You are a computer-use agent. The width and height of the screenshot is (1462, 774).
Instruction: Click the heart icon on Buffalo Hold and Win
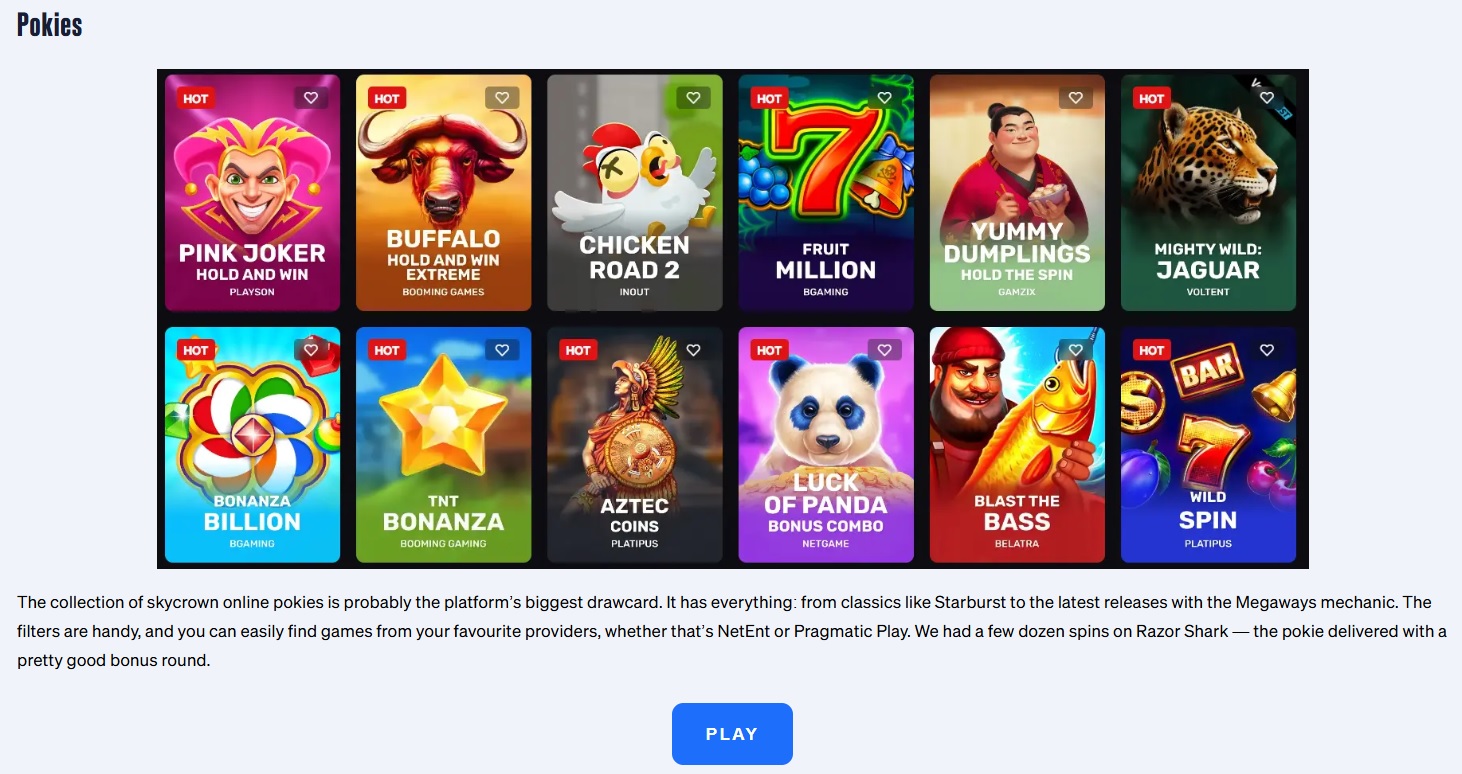coord(502,98)
